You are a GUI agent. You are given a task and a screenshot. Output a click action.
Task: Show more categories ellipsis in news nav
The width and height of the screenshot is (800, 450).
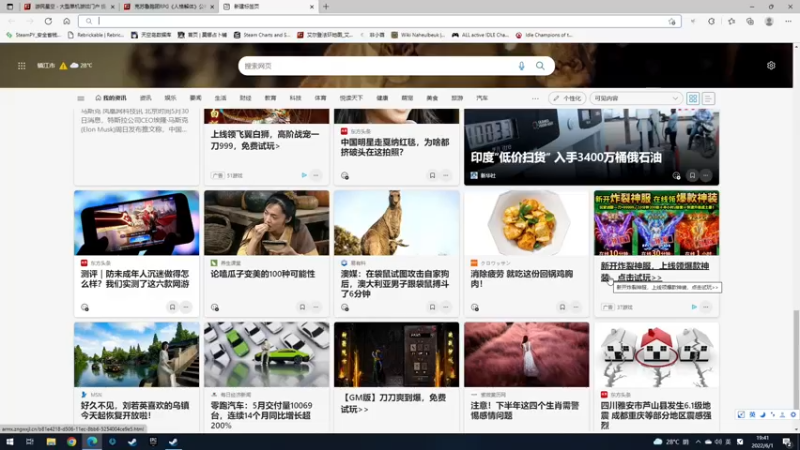click(x=535, y=98)
